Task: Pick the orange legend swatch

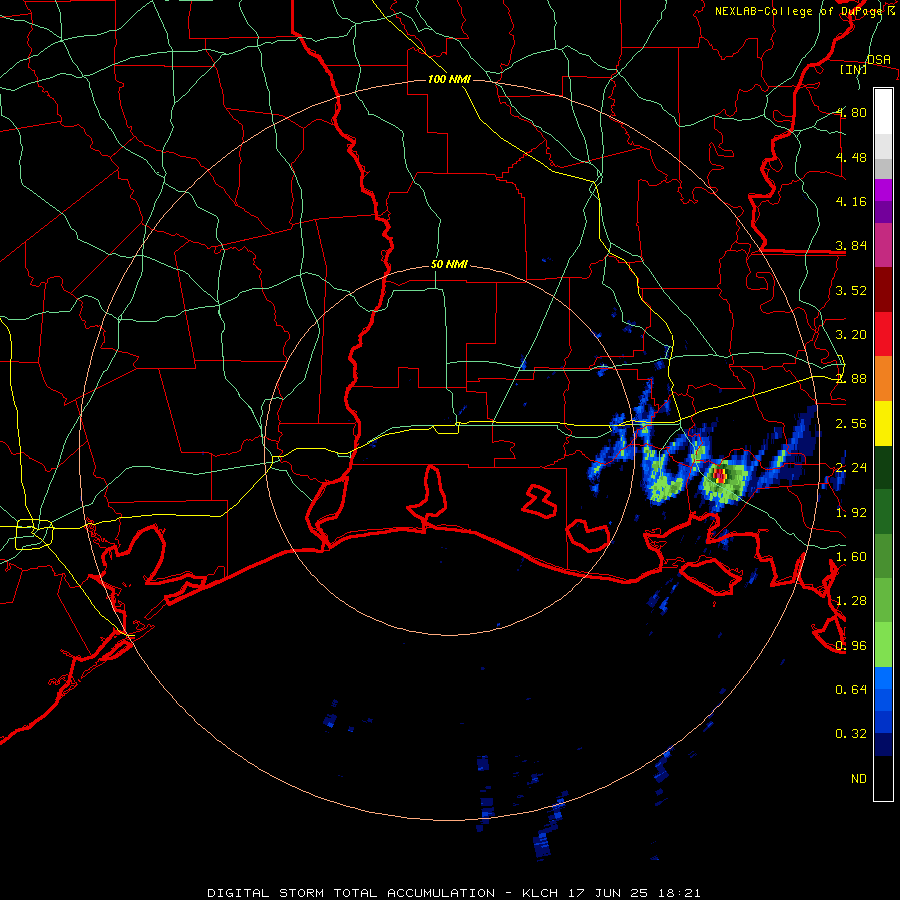Action: (883, 379)
